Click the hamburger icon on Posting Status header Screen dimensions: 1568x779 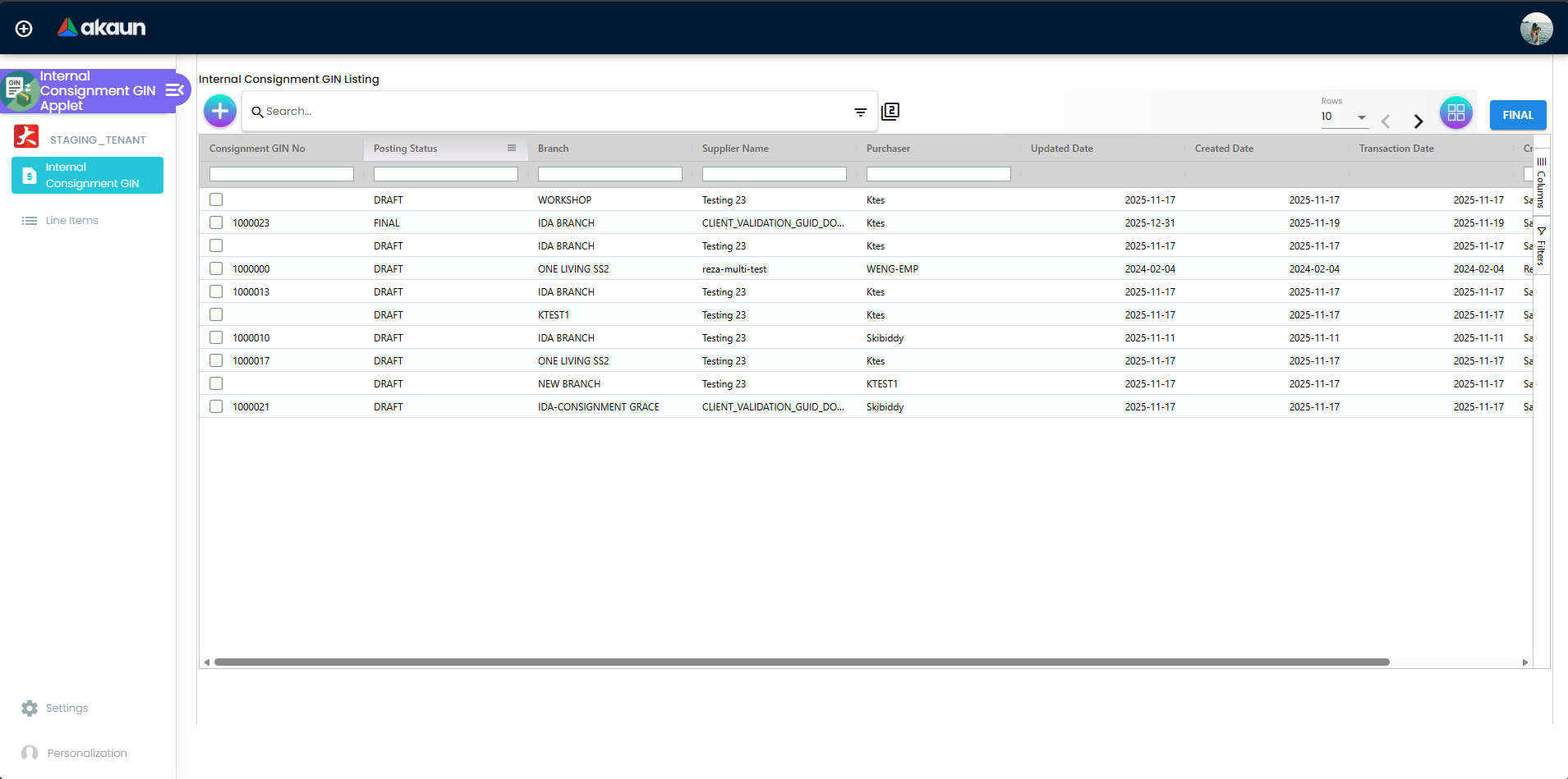coord(512,148)
